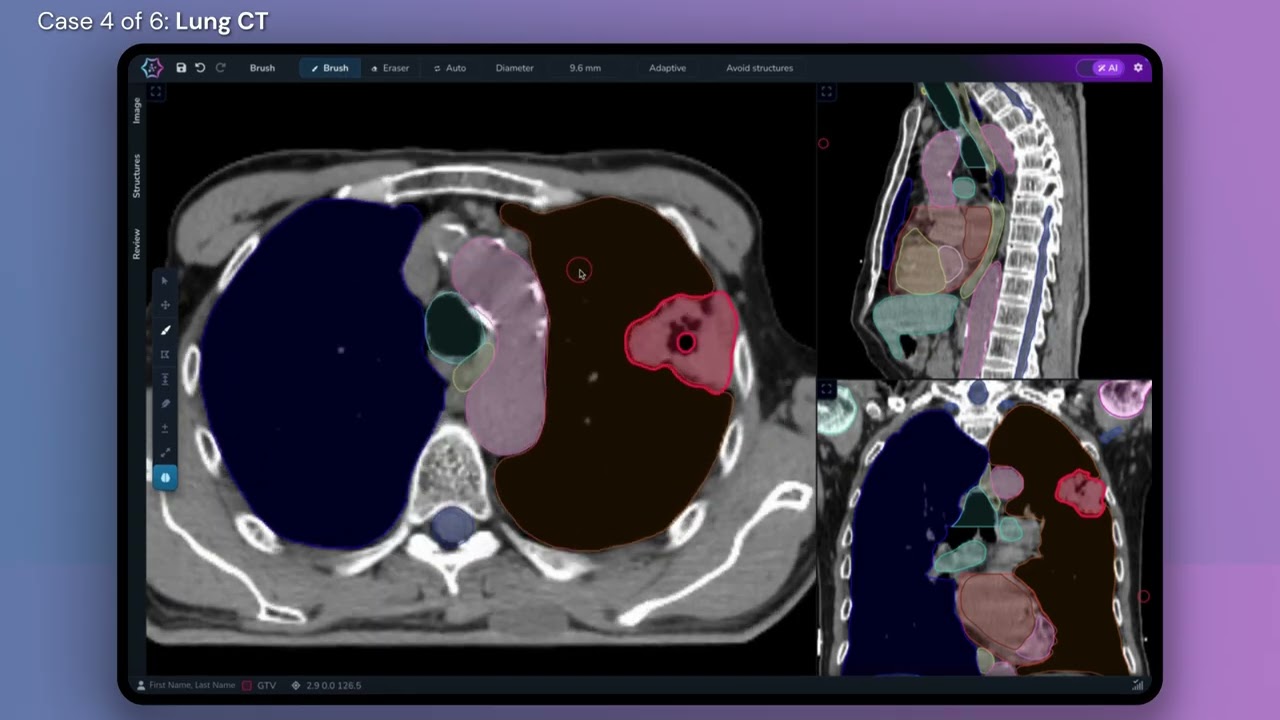
Task: Switch to Eraser mode in the top toolbar
Action: pyautogui.click(x=390, y=68)
